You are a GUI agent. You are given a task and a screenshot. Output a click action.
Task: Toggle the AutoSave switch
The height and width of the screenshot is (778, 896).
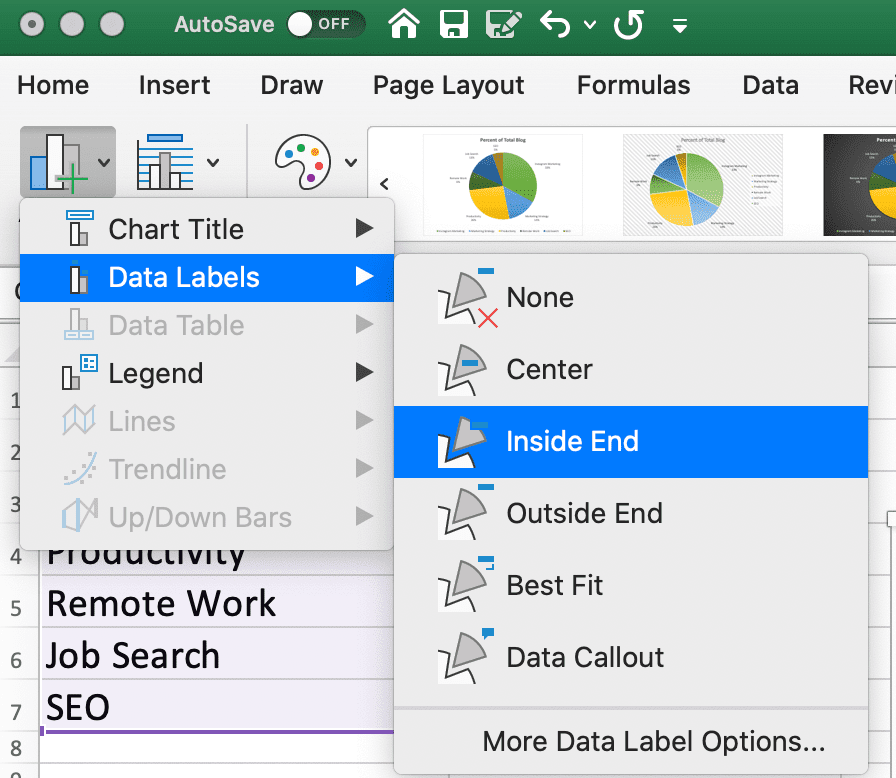pos(324,24)
